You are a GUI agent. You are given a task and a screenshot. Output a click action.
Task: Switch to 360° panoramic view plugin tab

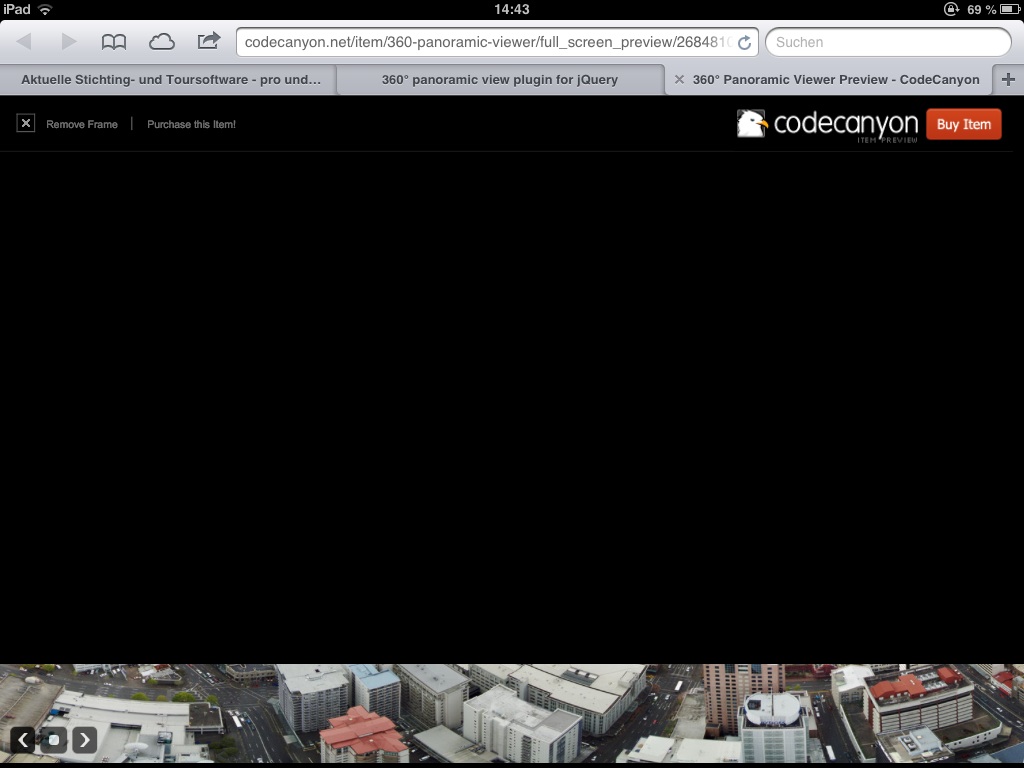pyautogui.click(x=499, y=80)
